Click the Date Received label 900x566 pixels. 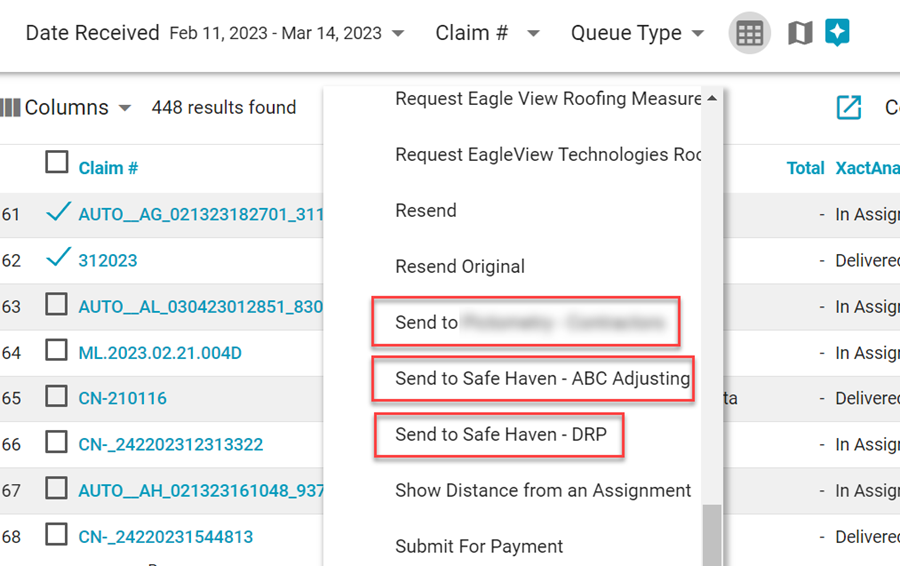coord(92,33)
